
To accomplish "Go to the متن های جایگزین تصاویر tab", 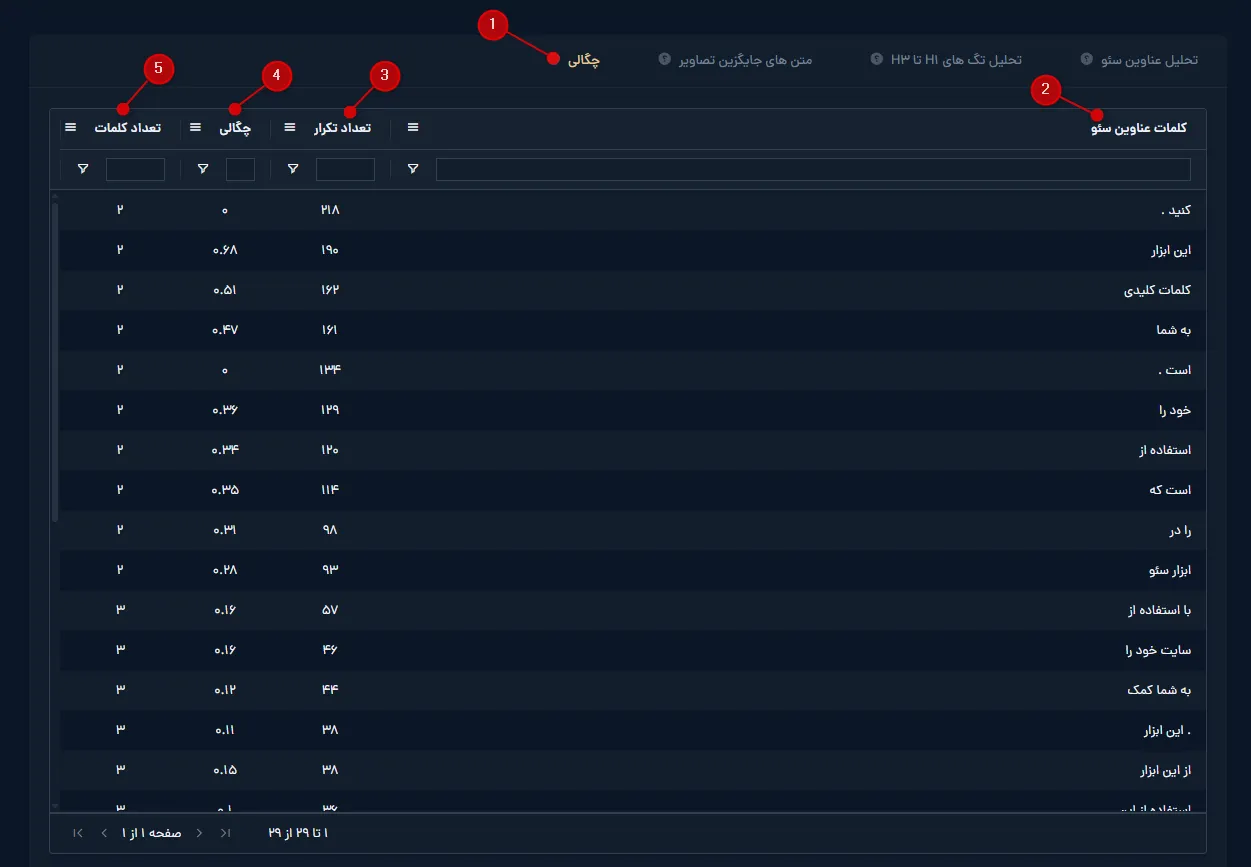I will (x=745, y=60).
